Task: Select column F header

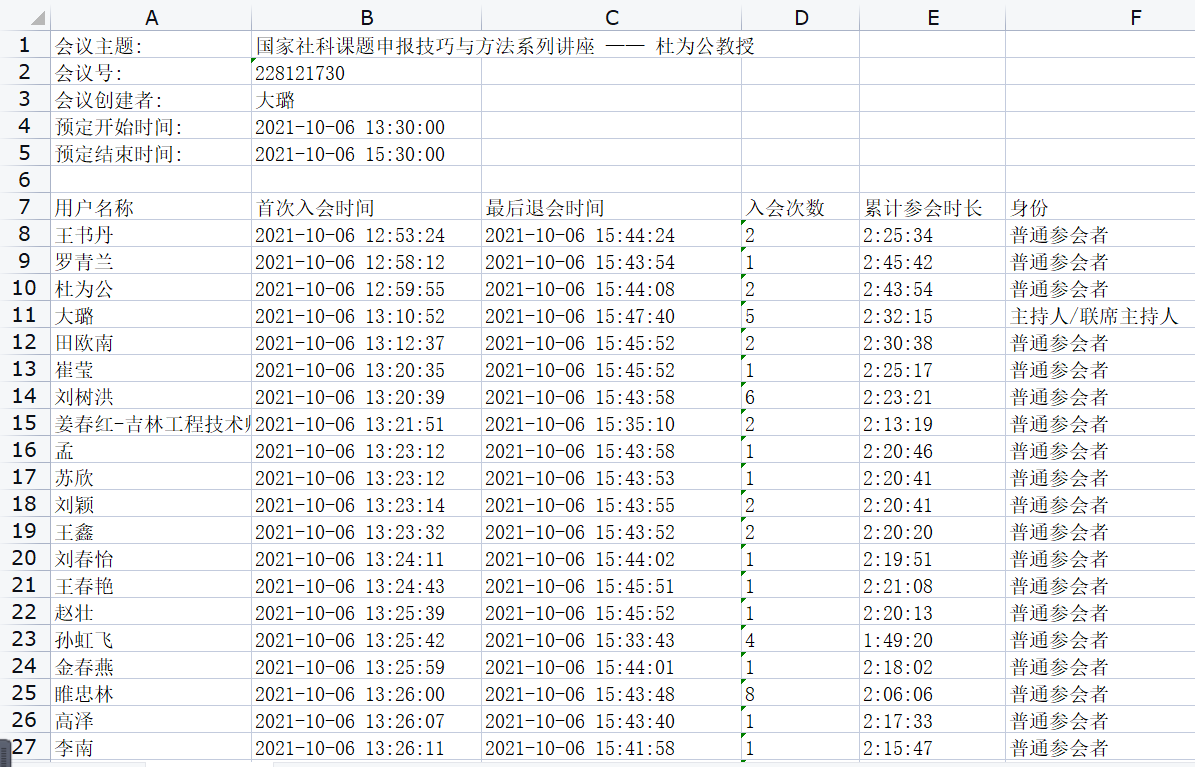Action: pos(1134,17)
